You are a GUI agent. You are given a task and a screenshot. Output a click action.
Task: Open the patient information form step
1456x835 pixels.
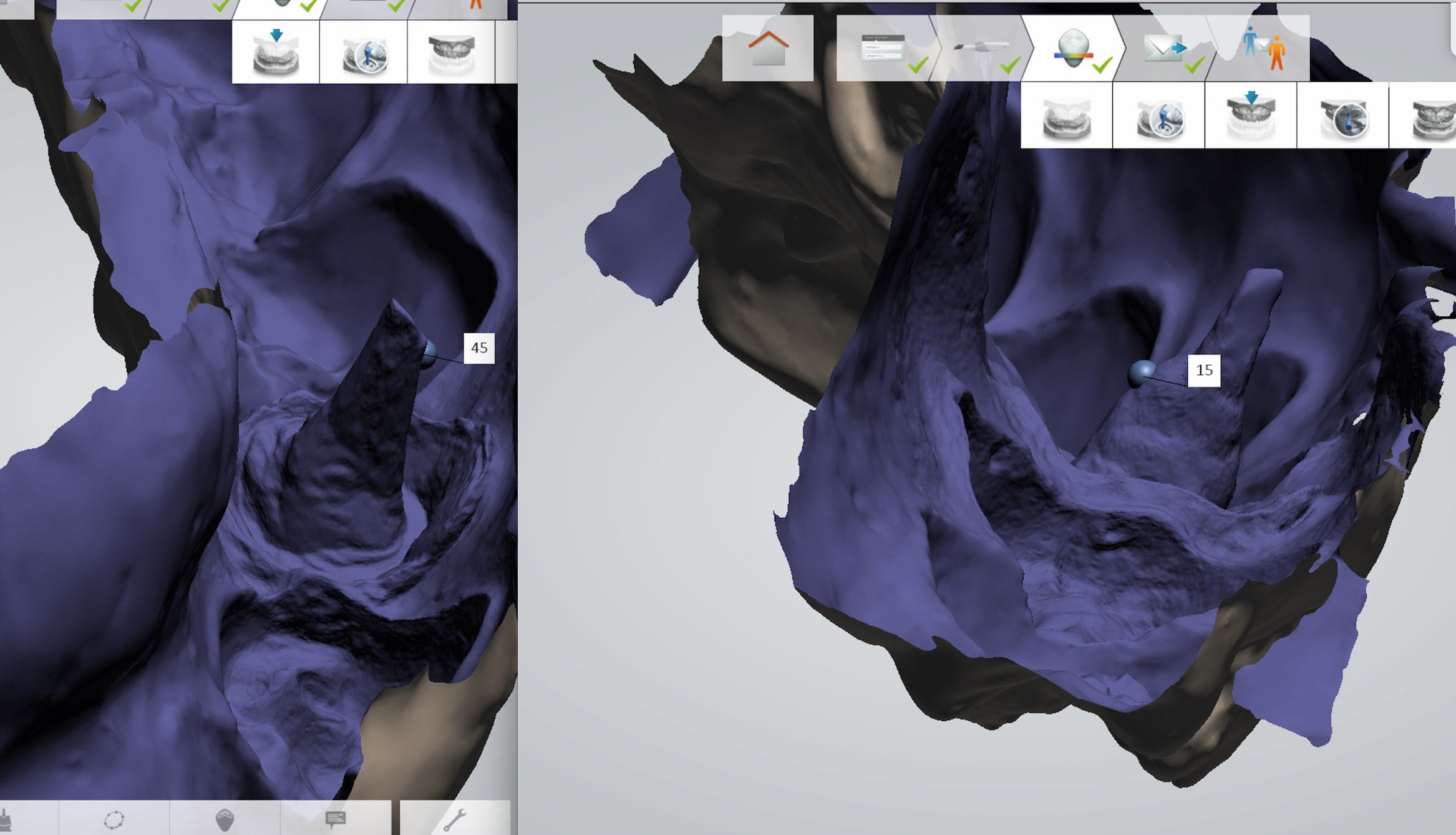click(x=883, y=49)
